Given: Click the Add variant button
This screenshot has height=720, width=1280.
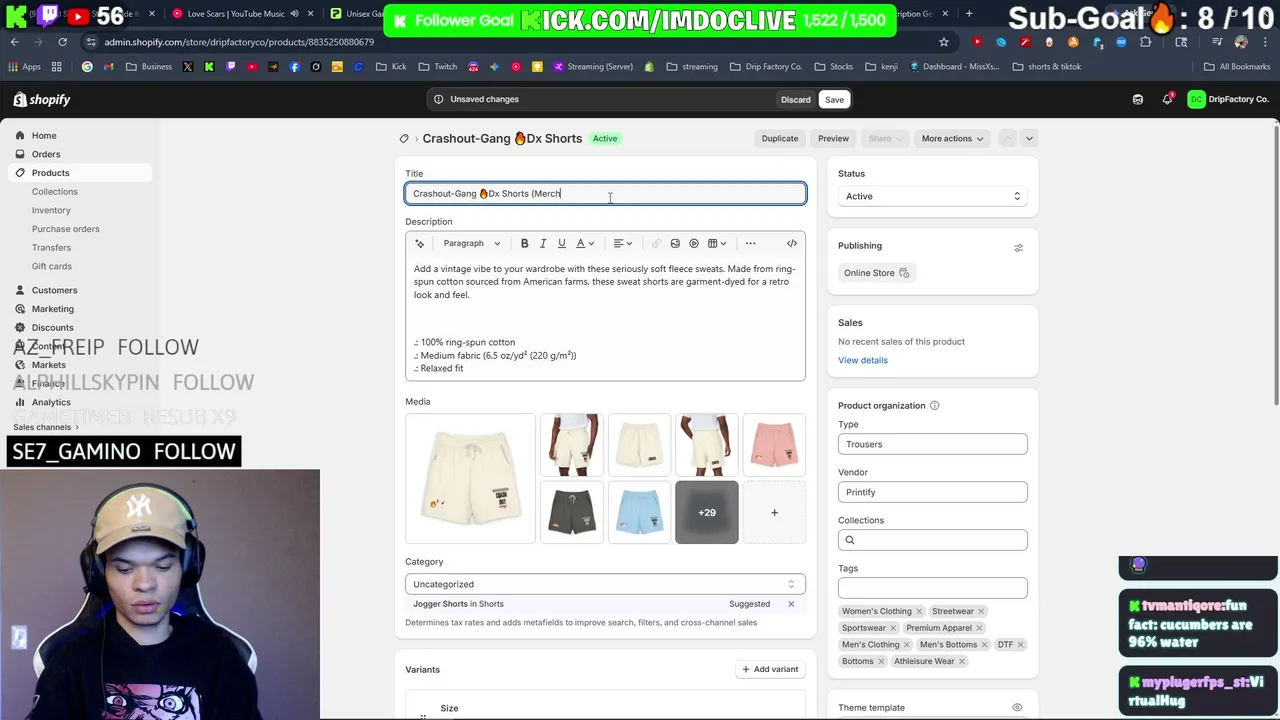Looking at the screenshot, I should pos(770,669).
